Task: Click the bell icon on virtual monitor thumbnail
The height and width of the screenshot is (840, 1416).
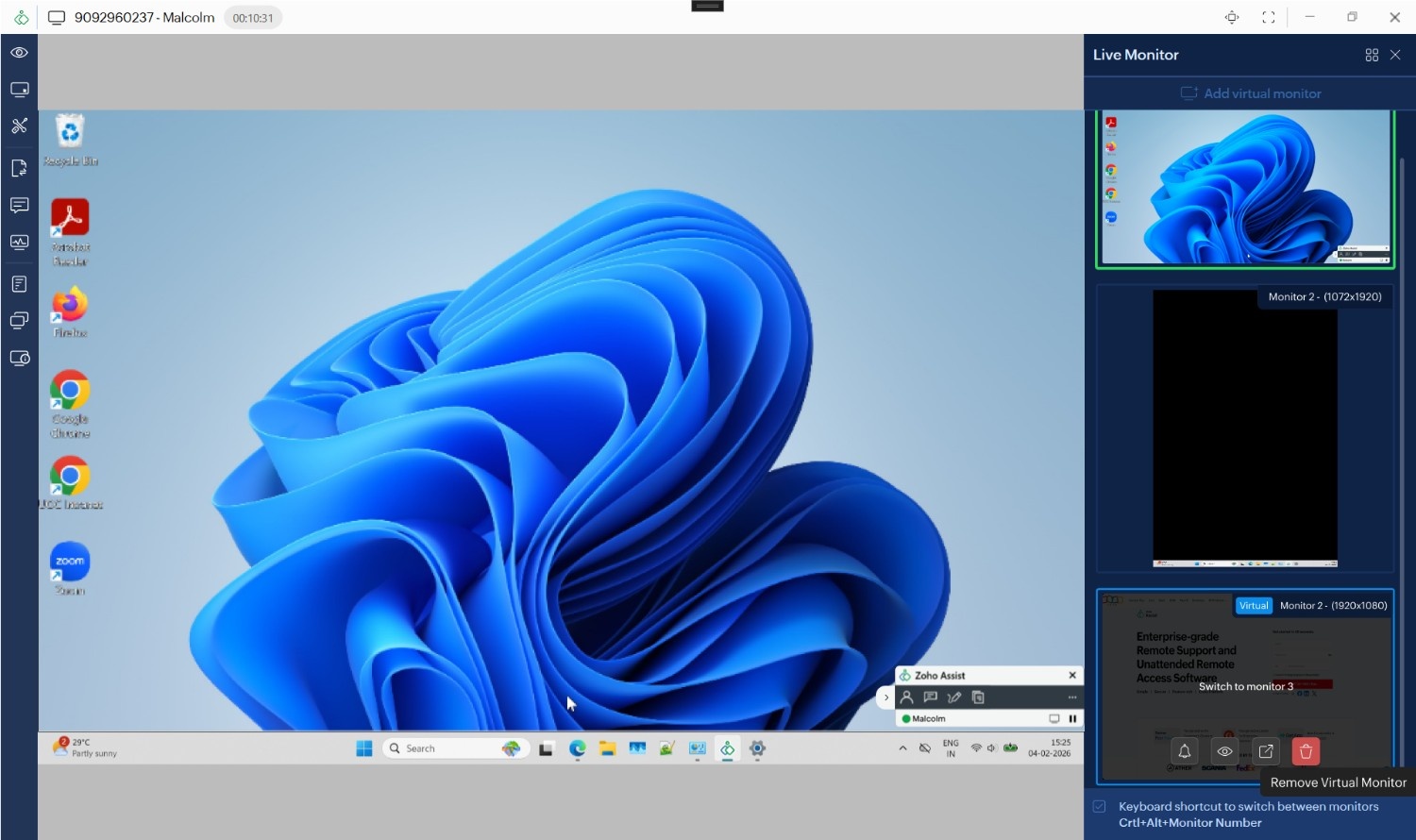Action: tap(1184, 751)
